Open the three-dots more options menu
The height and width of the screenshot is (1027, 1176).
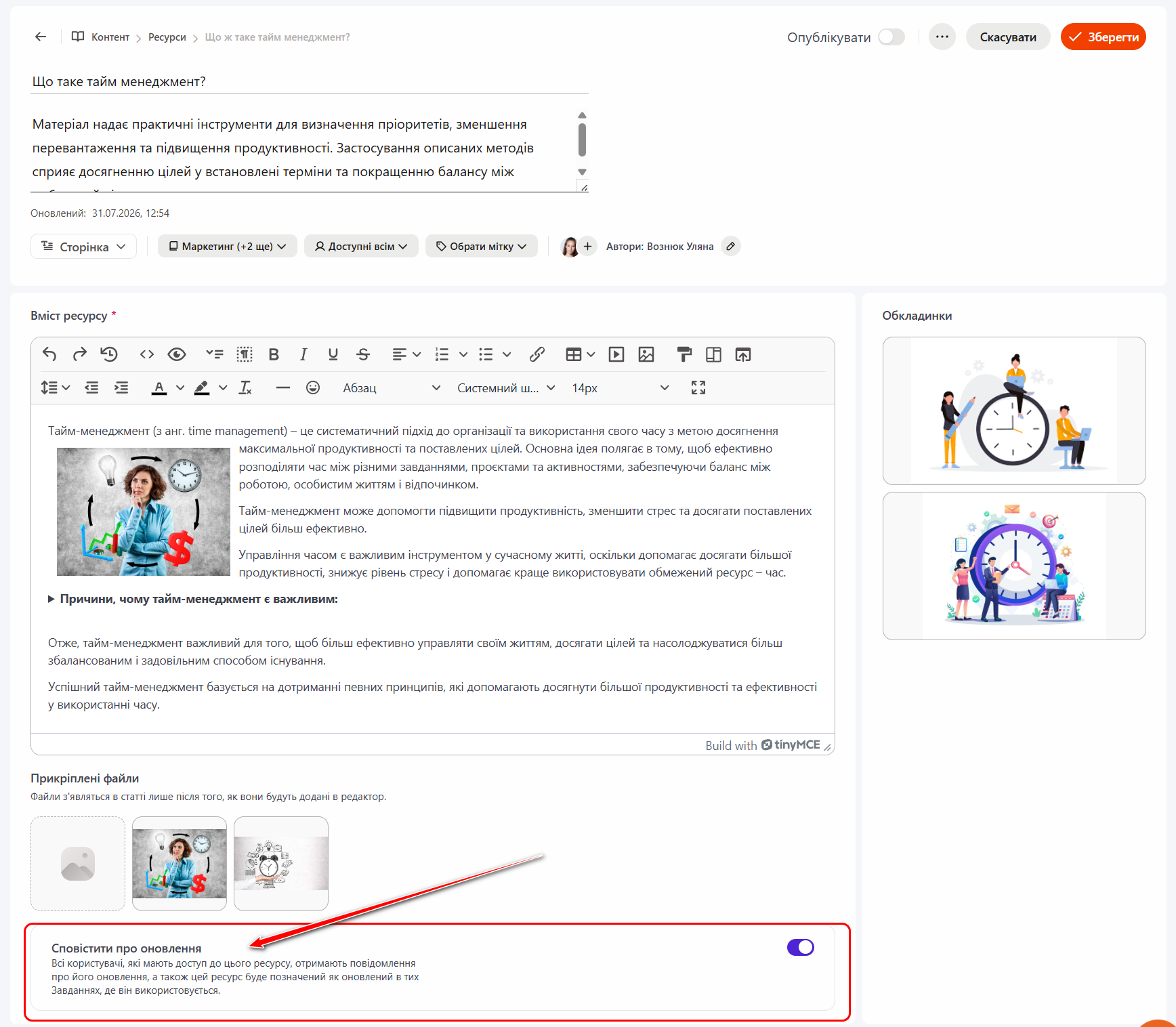click(x=942, y=37)
